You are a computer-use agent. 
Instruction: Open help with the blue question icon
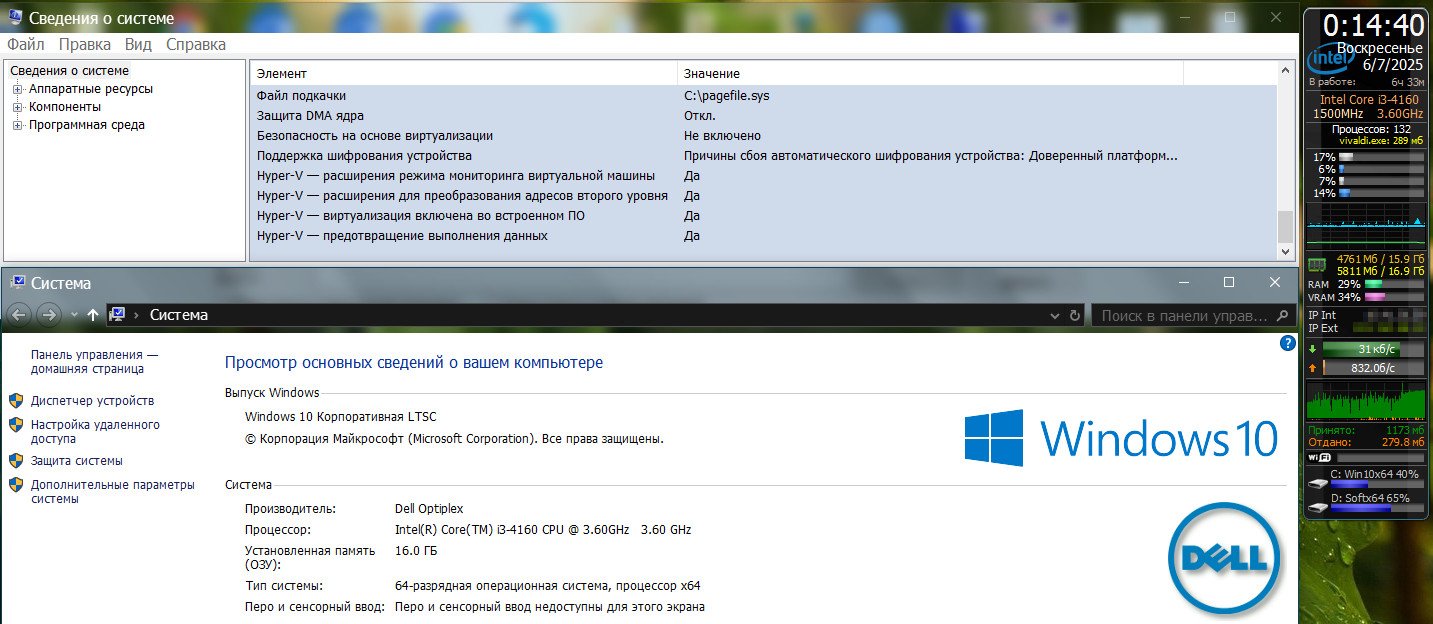tap(1288, 343)
